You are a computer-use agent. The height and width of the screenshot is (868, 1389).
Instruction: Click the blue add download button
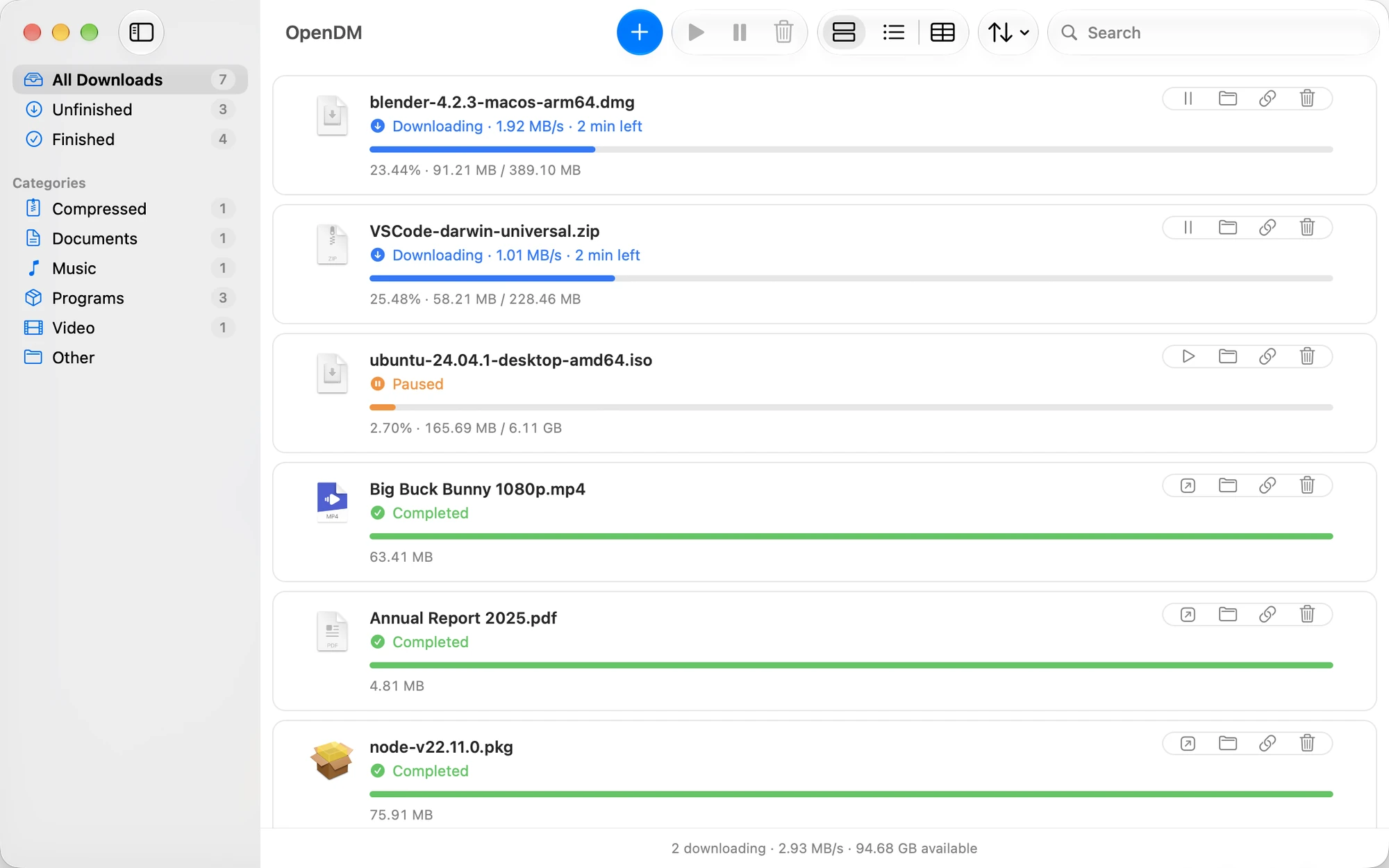click(x=639, y=32)
